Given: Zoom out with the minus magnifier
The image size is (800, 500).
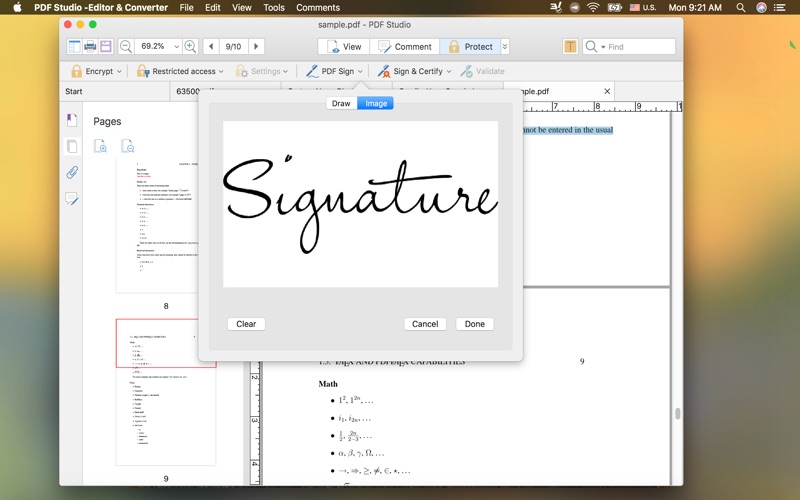Looking at the screenshot, I should tap(126, 46).
